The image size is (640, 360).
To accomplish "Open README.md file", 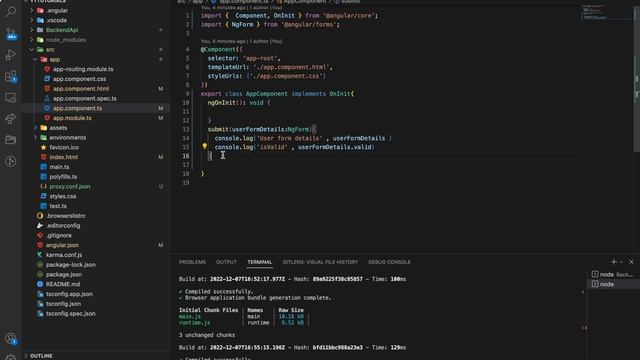I will click(x=63, y=284).
